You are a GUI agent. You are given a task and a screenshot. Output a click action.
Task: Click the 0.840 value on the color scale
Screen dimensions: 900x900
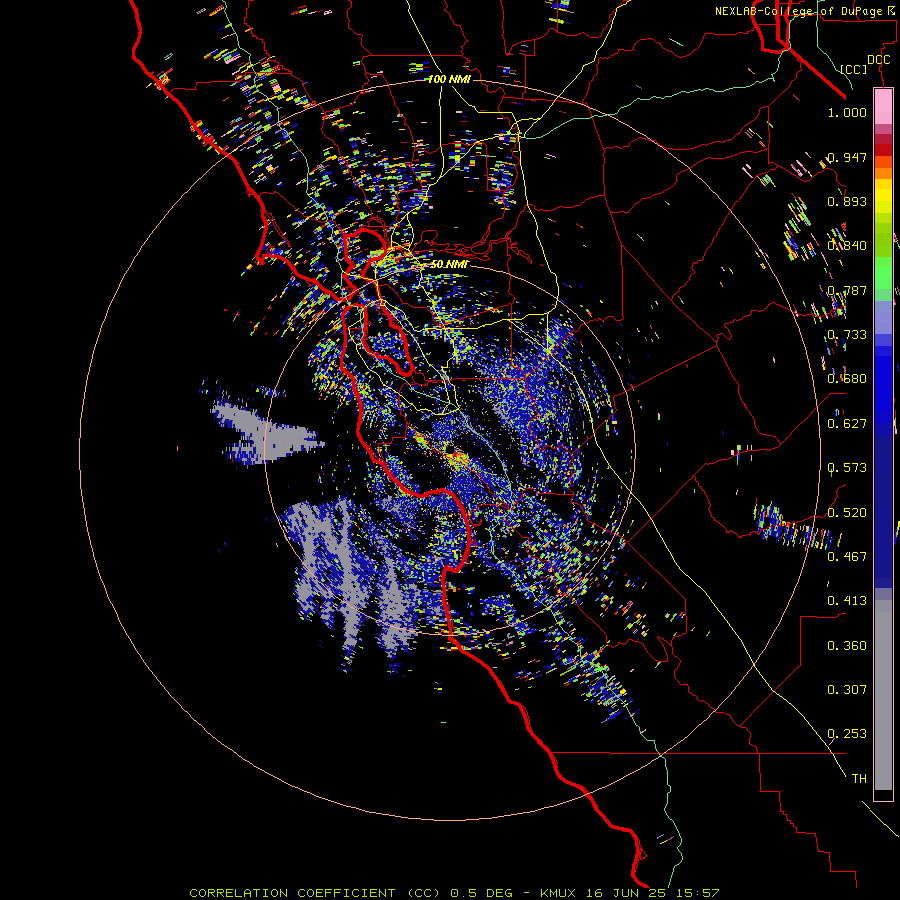[847, 246]
